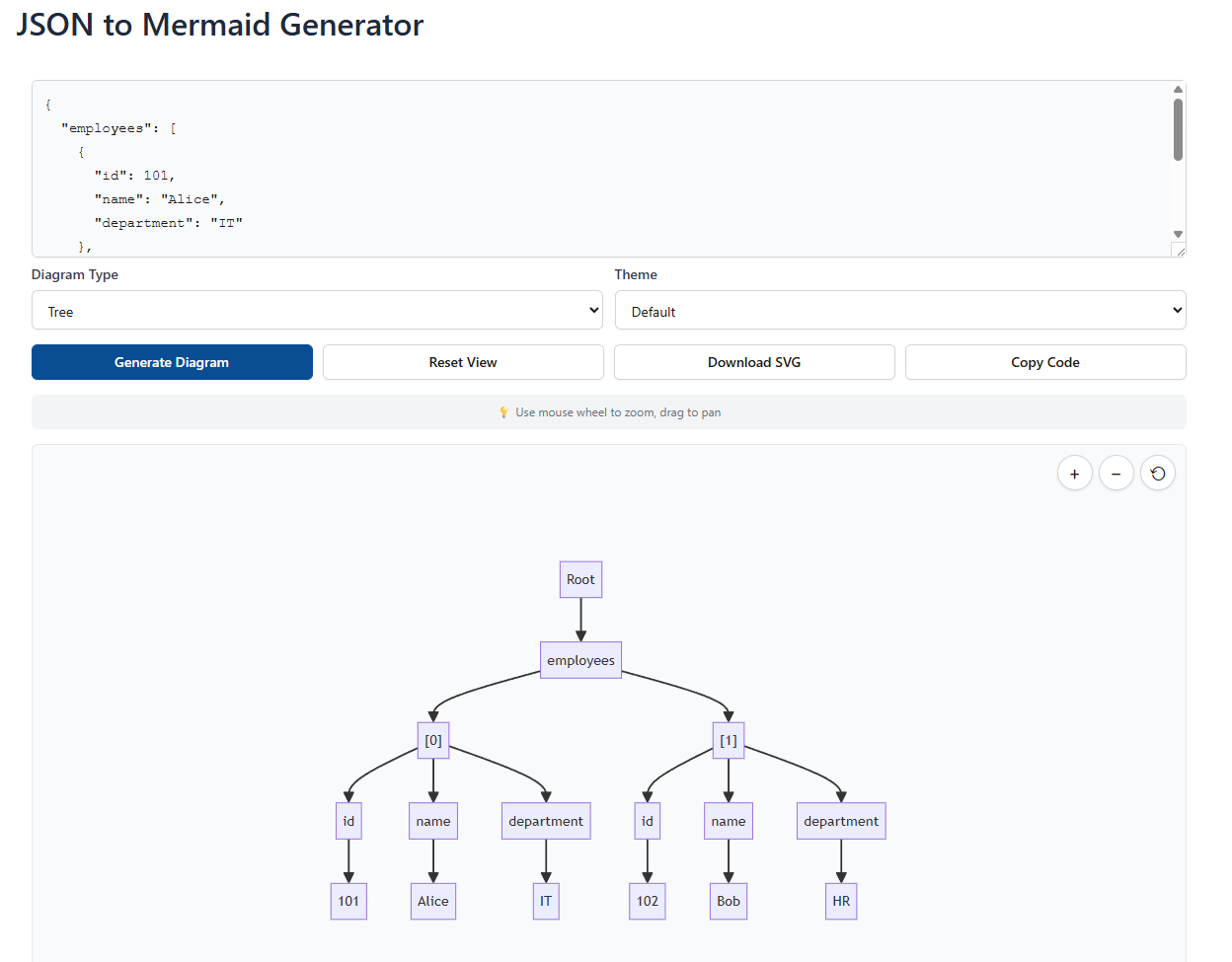This screenshot has width=1232, height=962.
Task: Open the Theme dropdown
Action: point(900,310)
